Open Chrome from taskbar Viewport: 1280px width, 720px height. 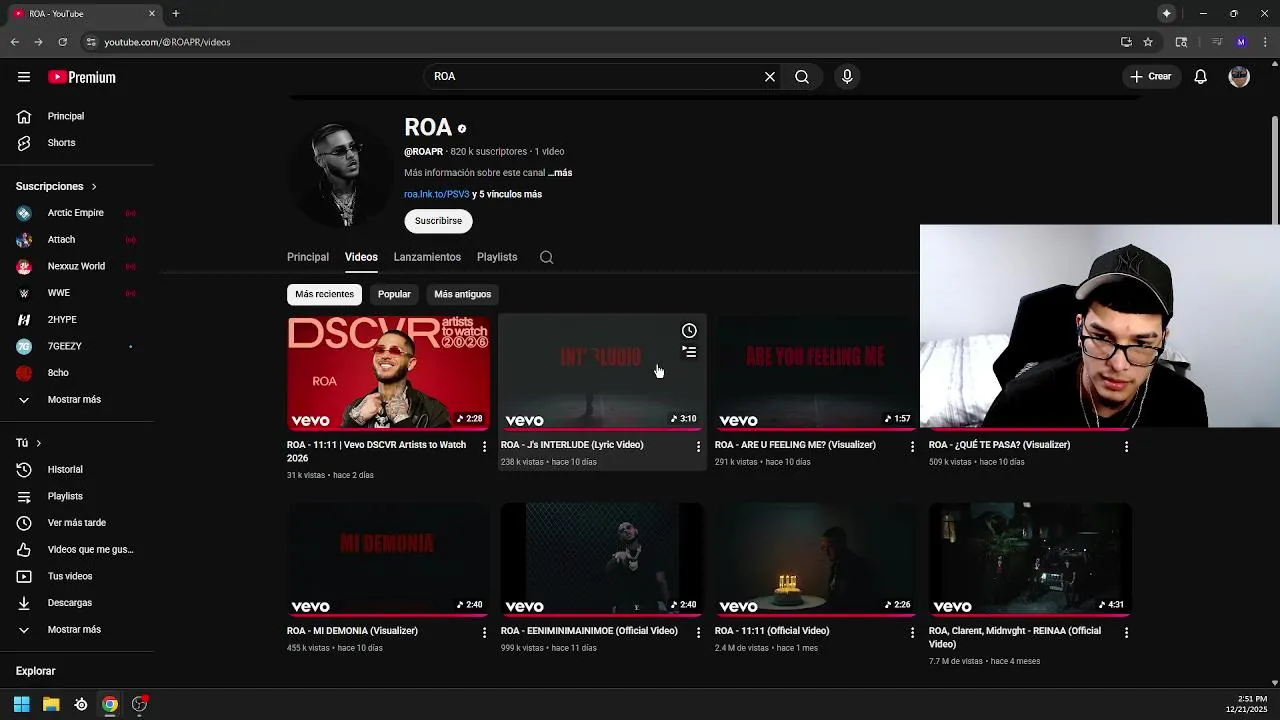(x=110, y=704)
